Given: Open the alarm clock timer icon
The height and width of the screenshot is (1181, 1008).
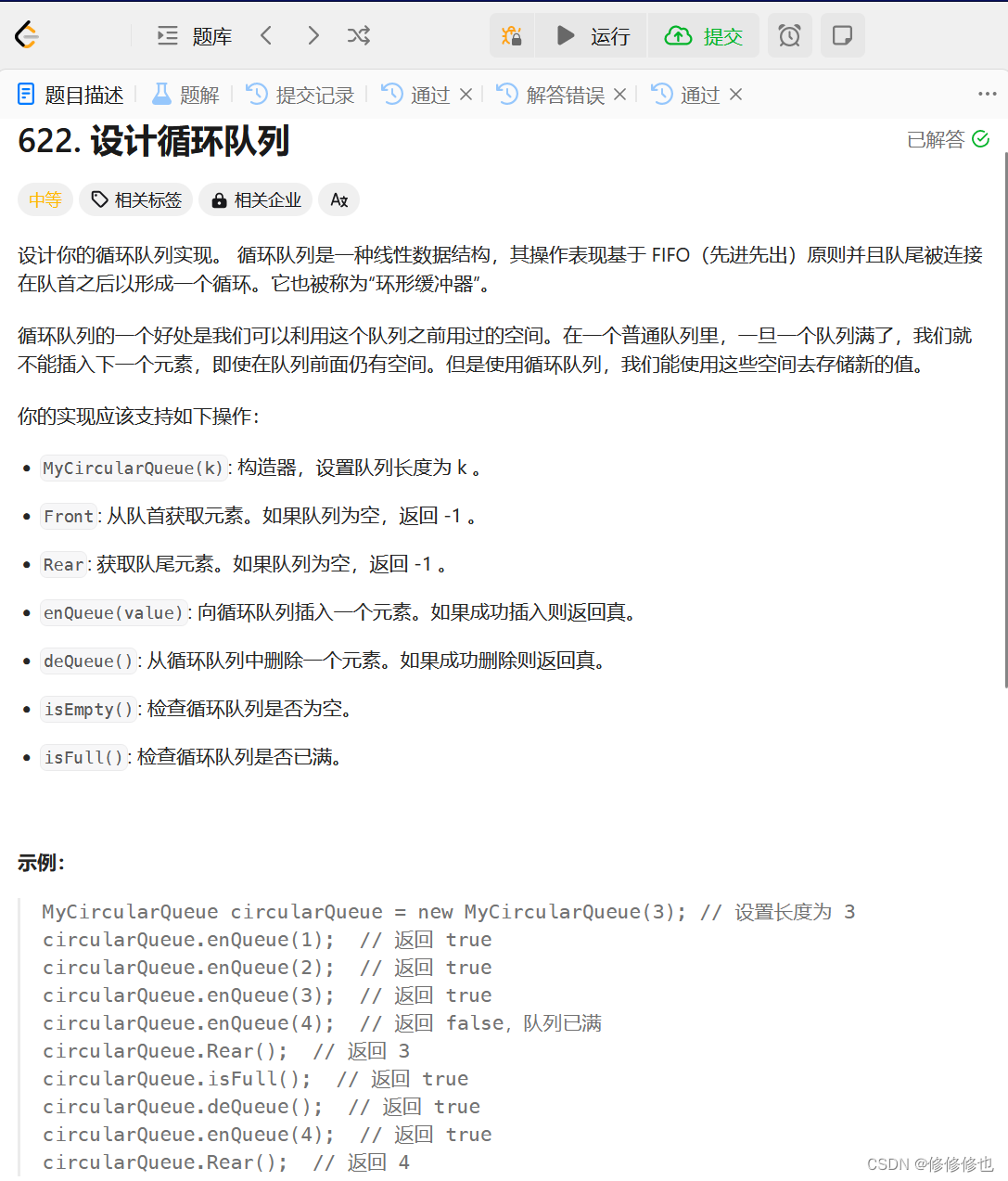Looking at the screenshot, I should [789, 36].
